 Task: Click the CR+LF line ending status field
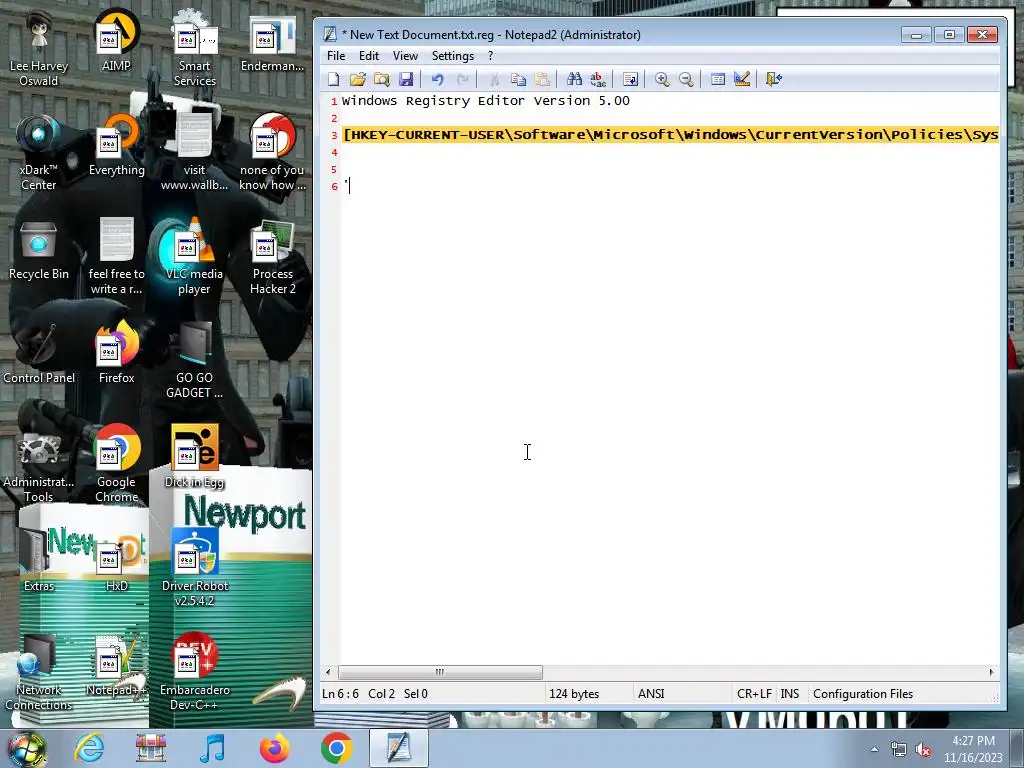point(754,694)
